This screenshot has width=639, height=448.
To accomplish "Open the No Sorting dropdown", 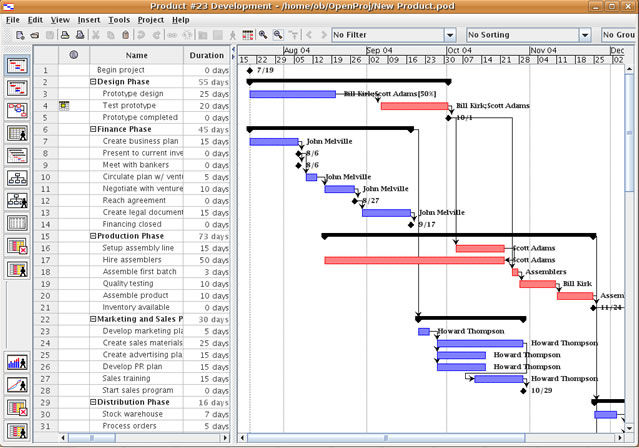I will (x=585, y=35).
